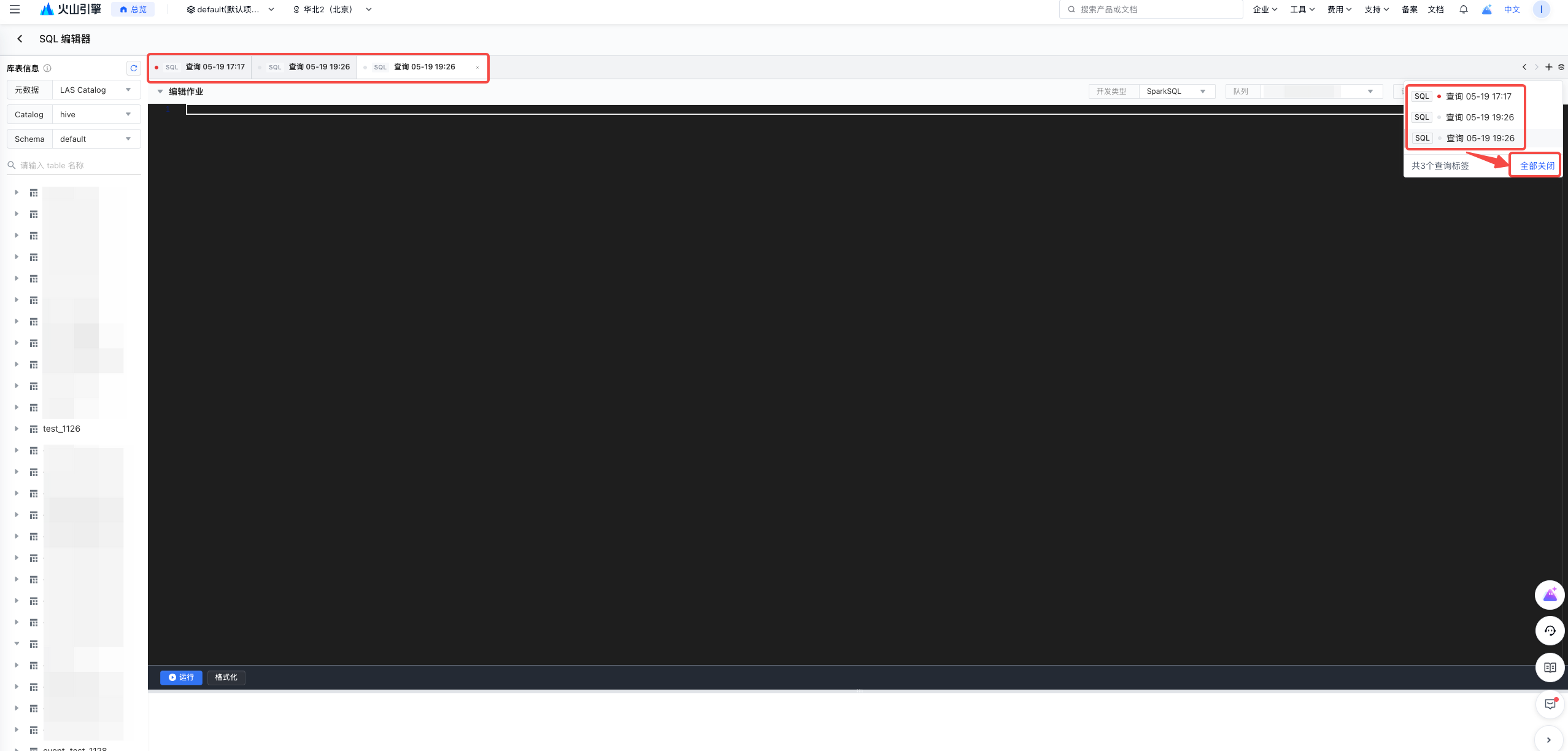Switch language via 中文
This screenshot has height=751, width=1568.
point(1512,9)
